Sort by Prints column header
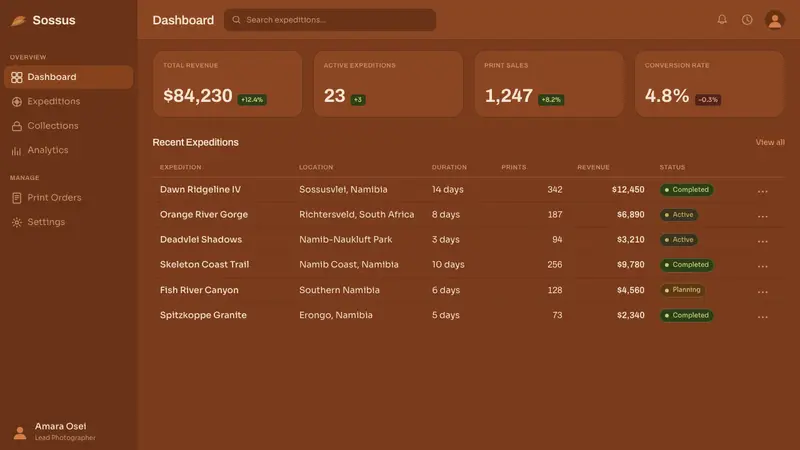The height and width of the screenshot is (450, 800). point(514,167)
